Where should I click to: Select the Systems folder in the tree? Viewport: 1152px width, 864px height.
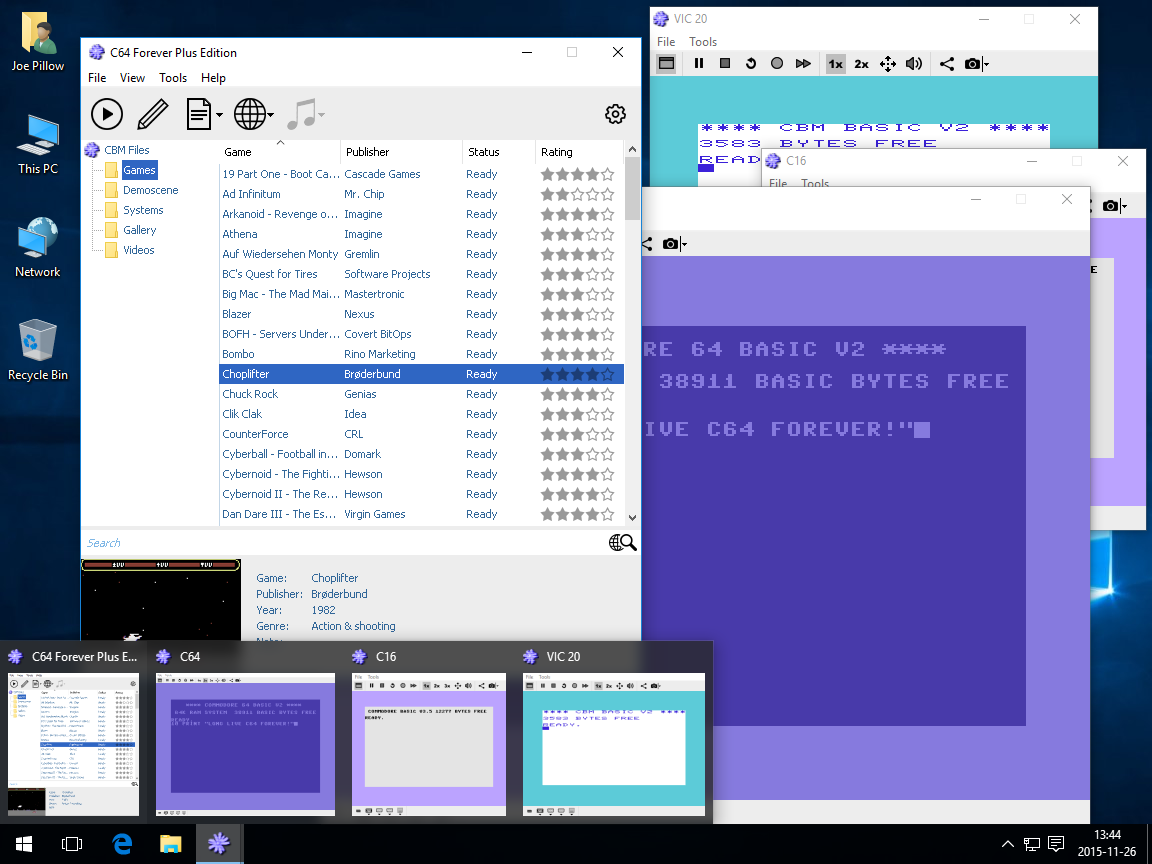pyautogui.click(x=143, y=210)
